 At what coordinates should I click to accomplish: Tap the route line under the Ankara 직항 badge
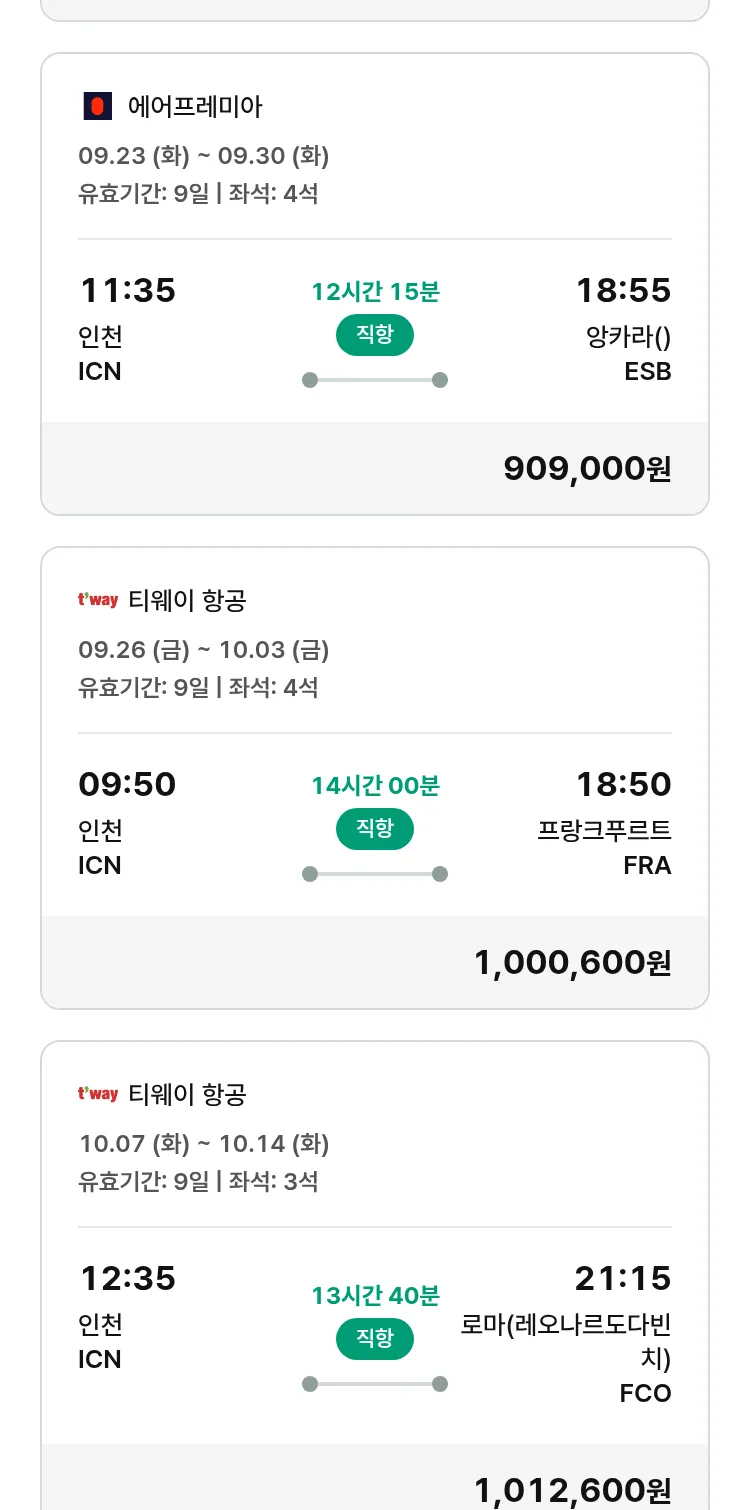(x=375, y=380)
